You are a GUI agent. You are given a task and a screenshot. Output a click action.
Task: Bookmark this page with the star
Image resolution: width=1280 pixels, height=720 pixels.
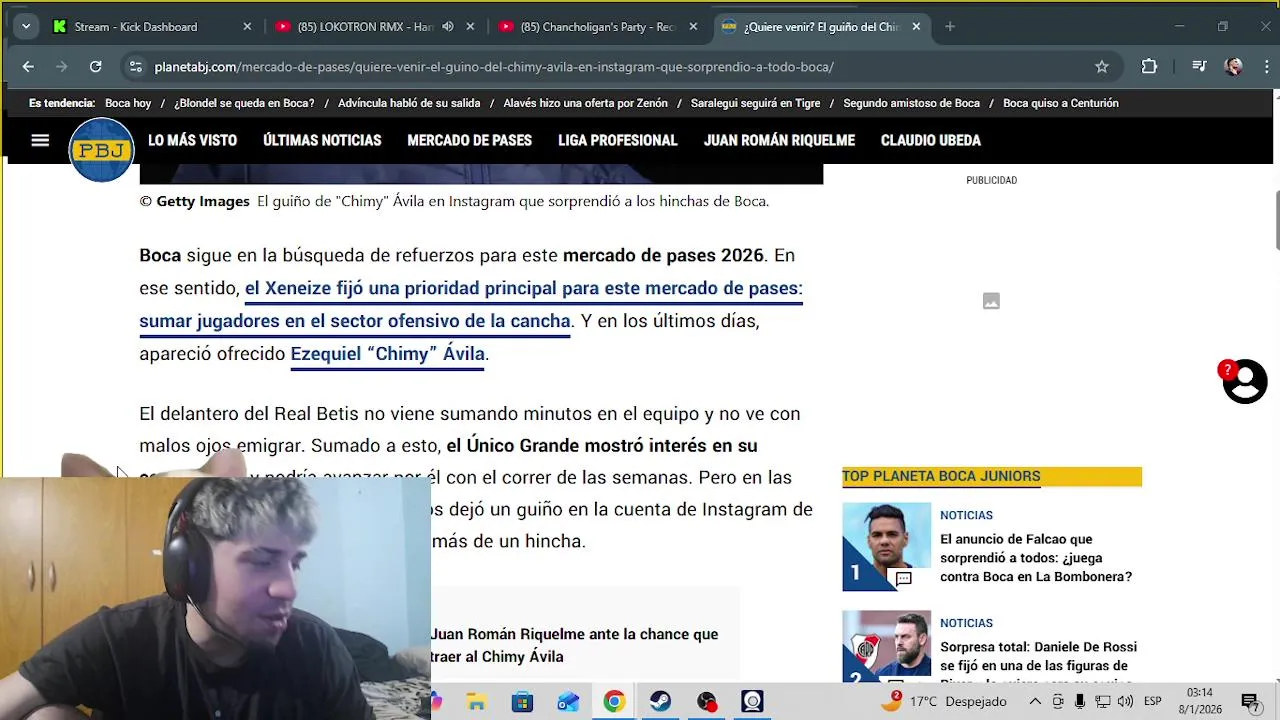click(x=1101, y=67)
